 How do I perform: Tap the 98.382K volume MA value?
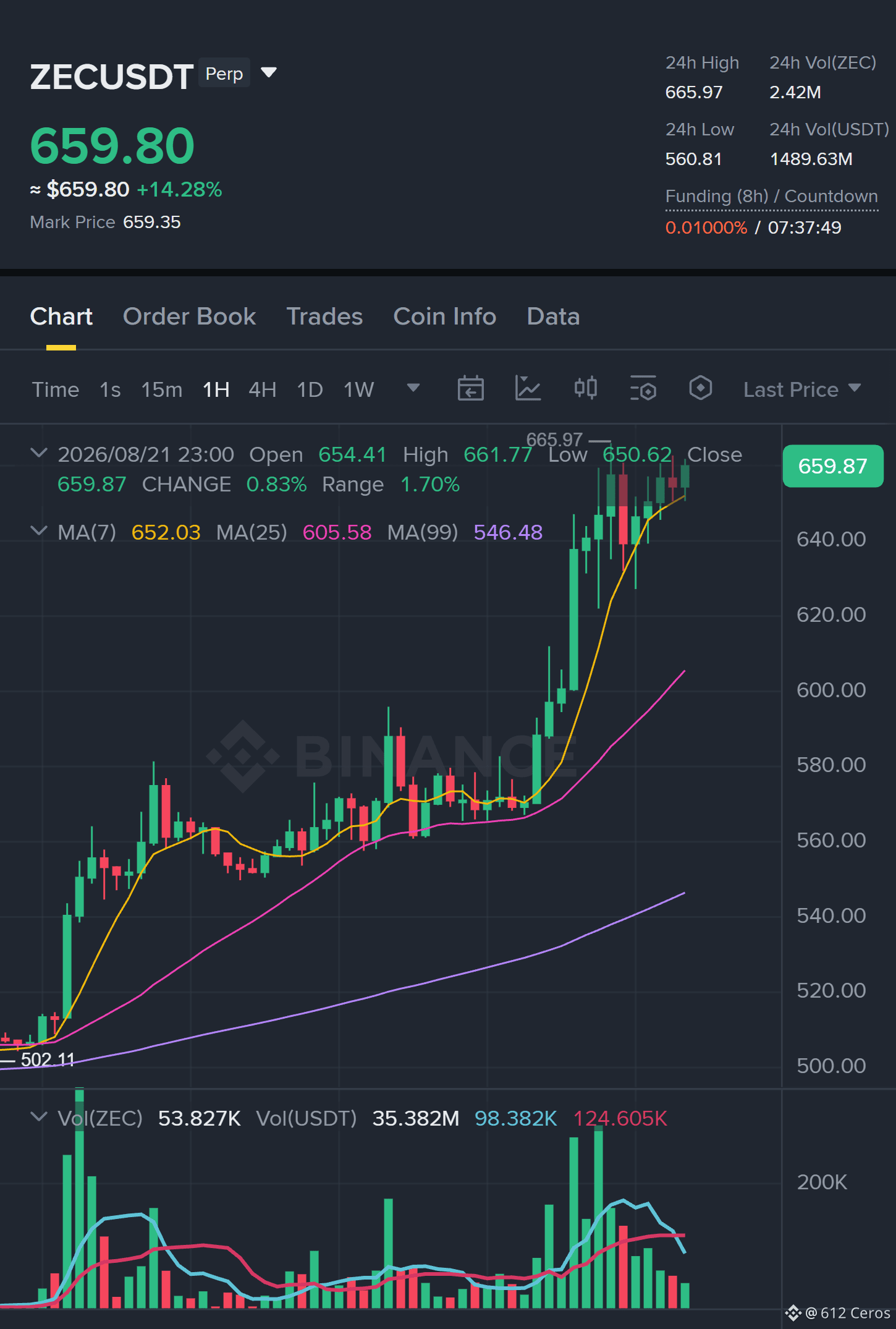pyautogui.click(x=516, y=1119)
